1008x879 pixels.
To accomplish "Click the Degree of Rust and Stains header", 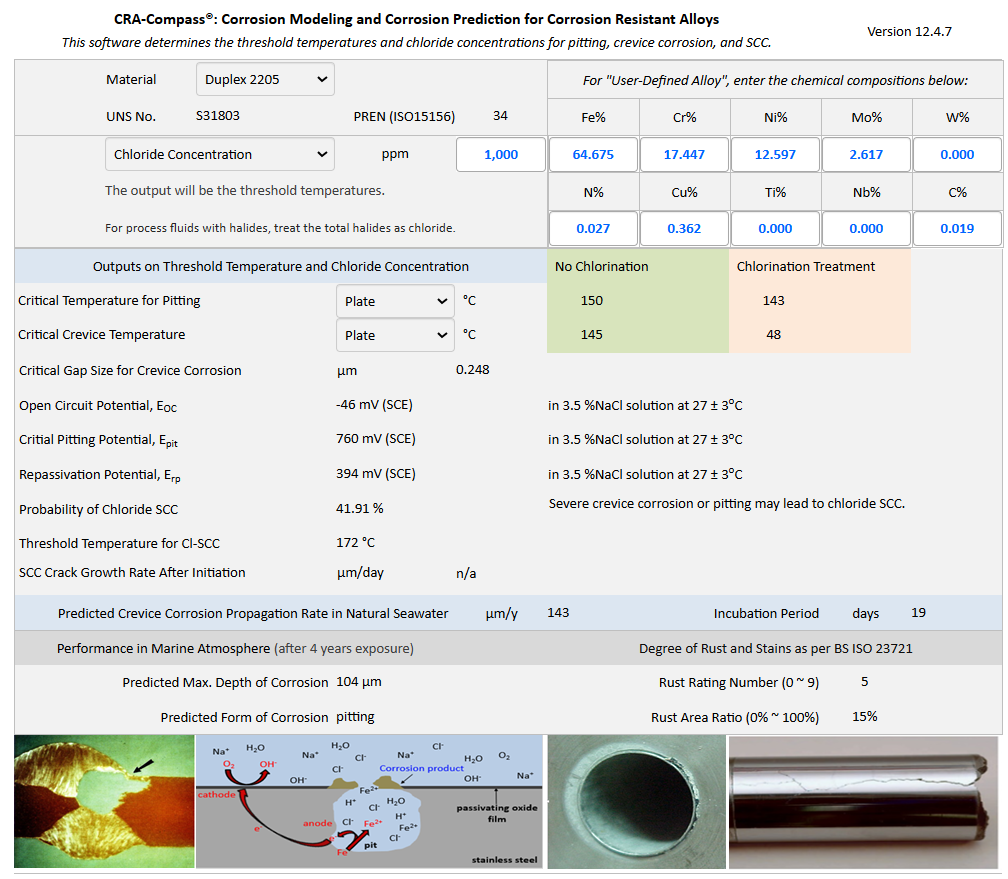I will (x=775, y=648).
